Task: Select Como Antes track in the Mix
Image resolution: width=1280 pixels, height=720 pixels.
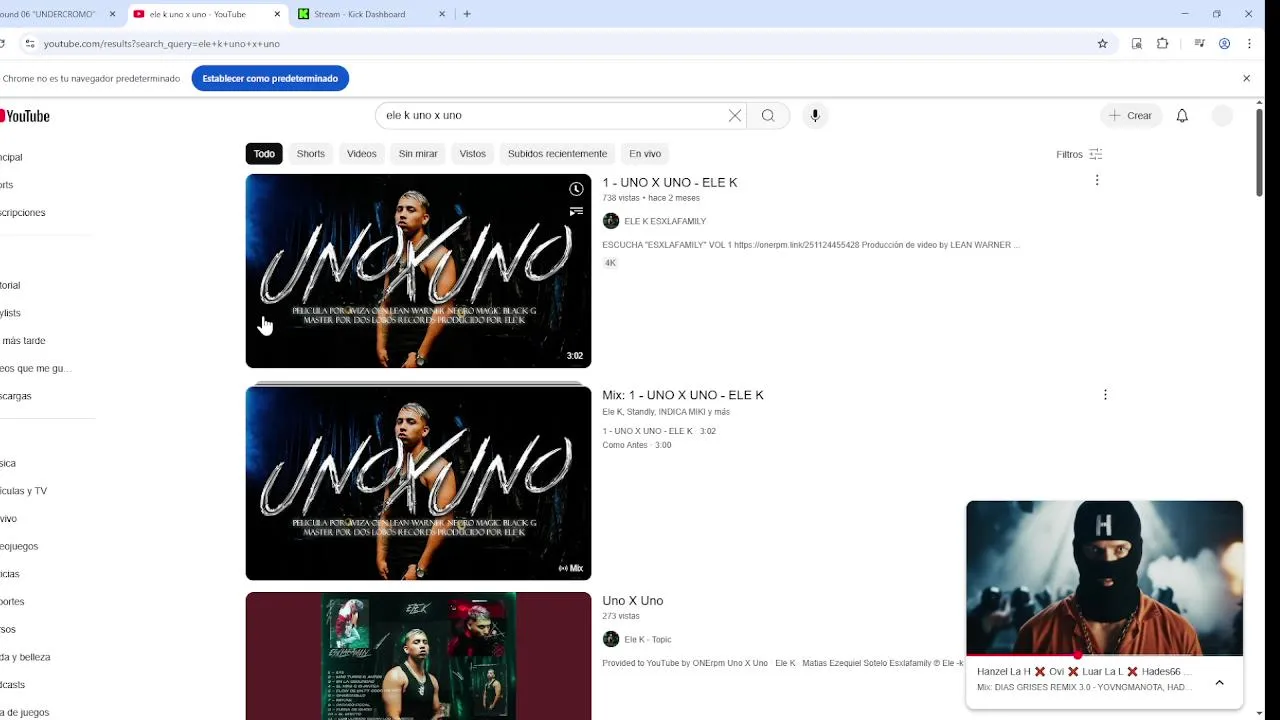Action: 636,445
